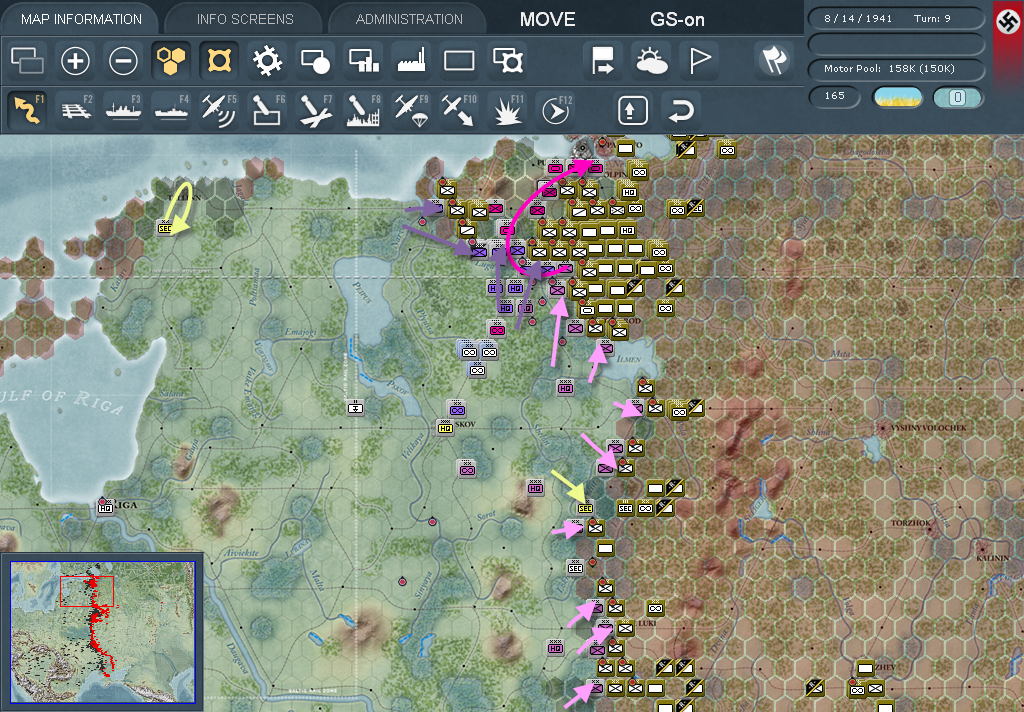Click the rectangle-with-circle toolbar icon
The height and width of the screenshot is (712, 1024).
click(x=315, y=61)
